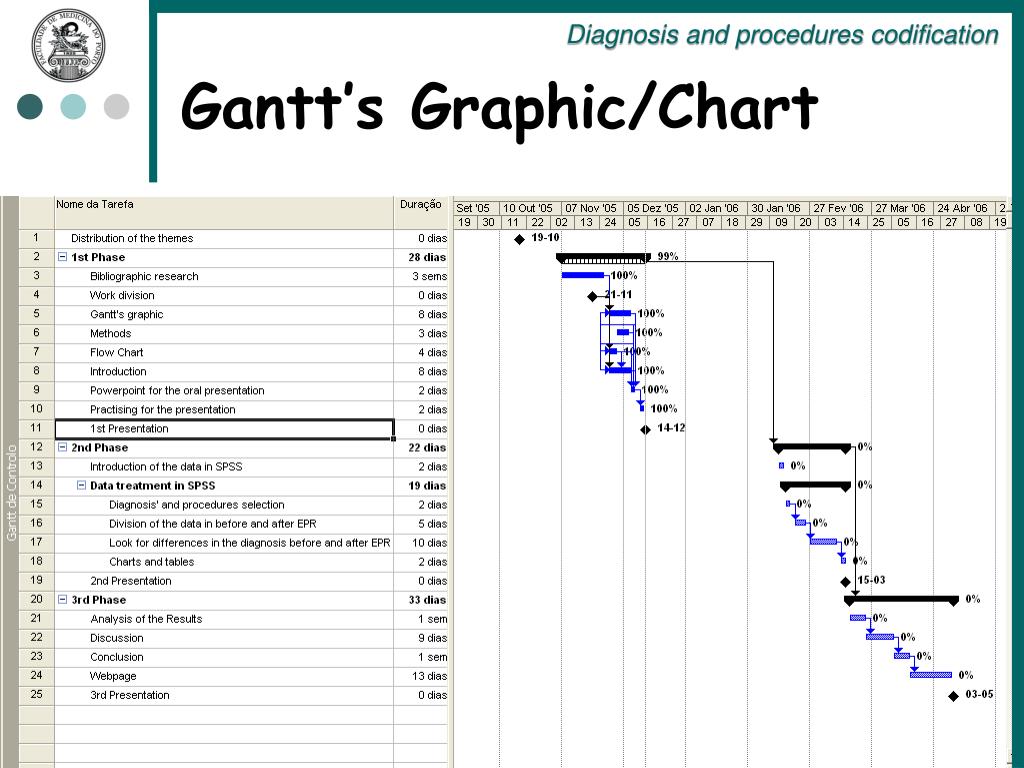Select row number 20 header
This screenshot has height=768, width=1024.
[37, 600]
